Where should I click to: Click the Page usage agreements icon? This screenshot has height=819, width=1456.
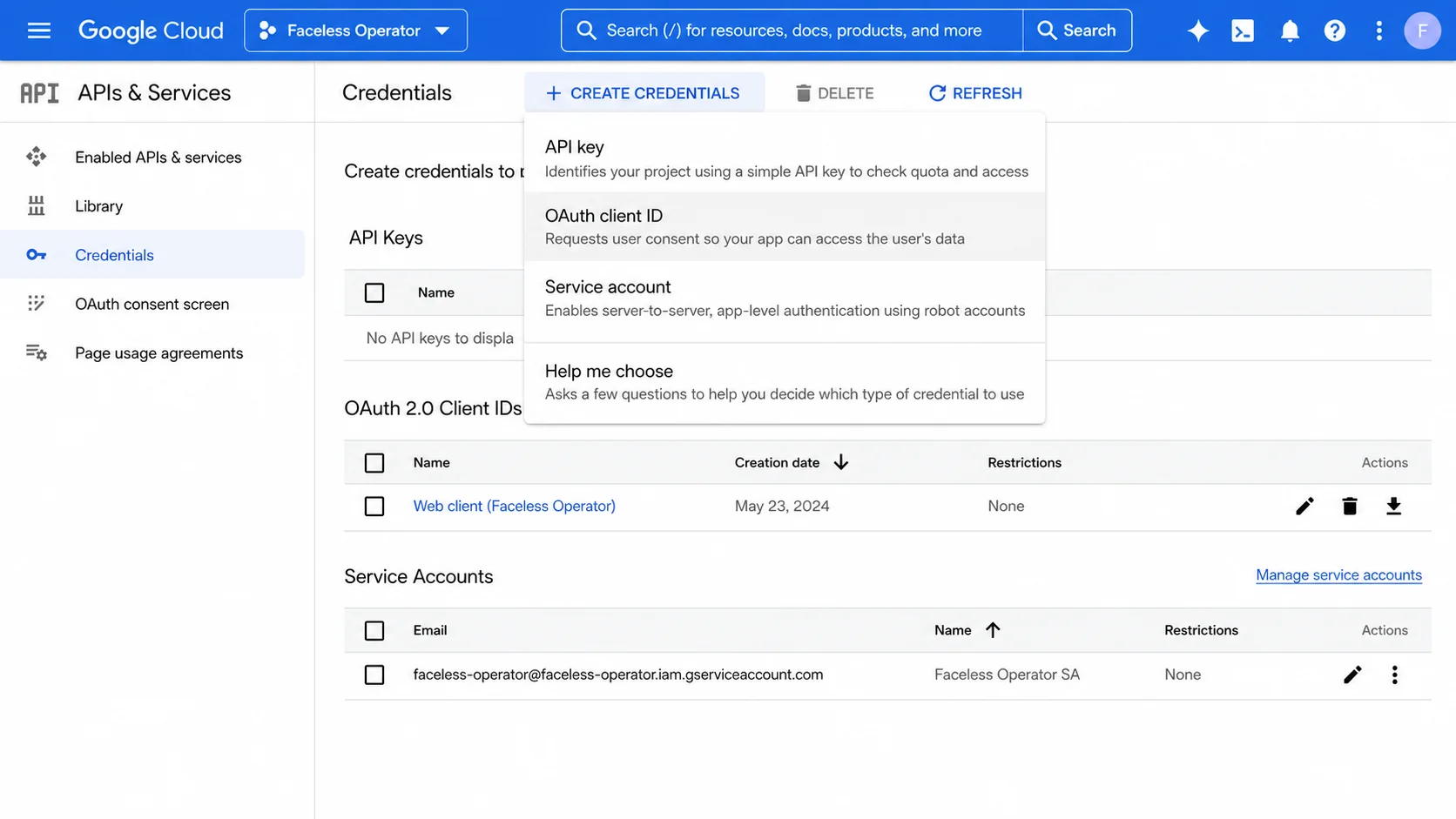point(36,352)
